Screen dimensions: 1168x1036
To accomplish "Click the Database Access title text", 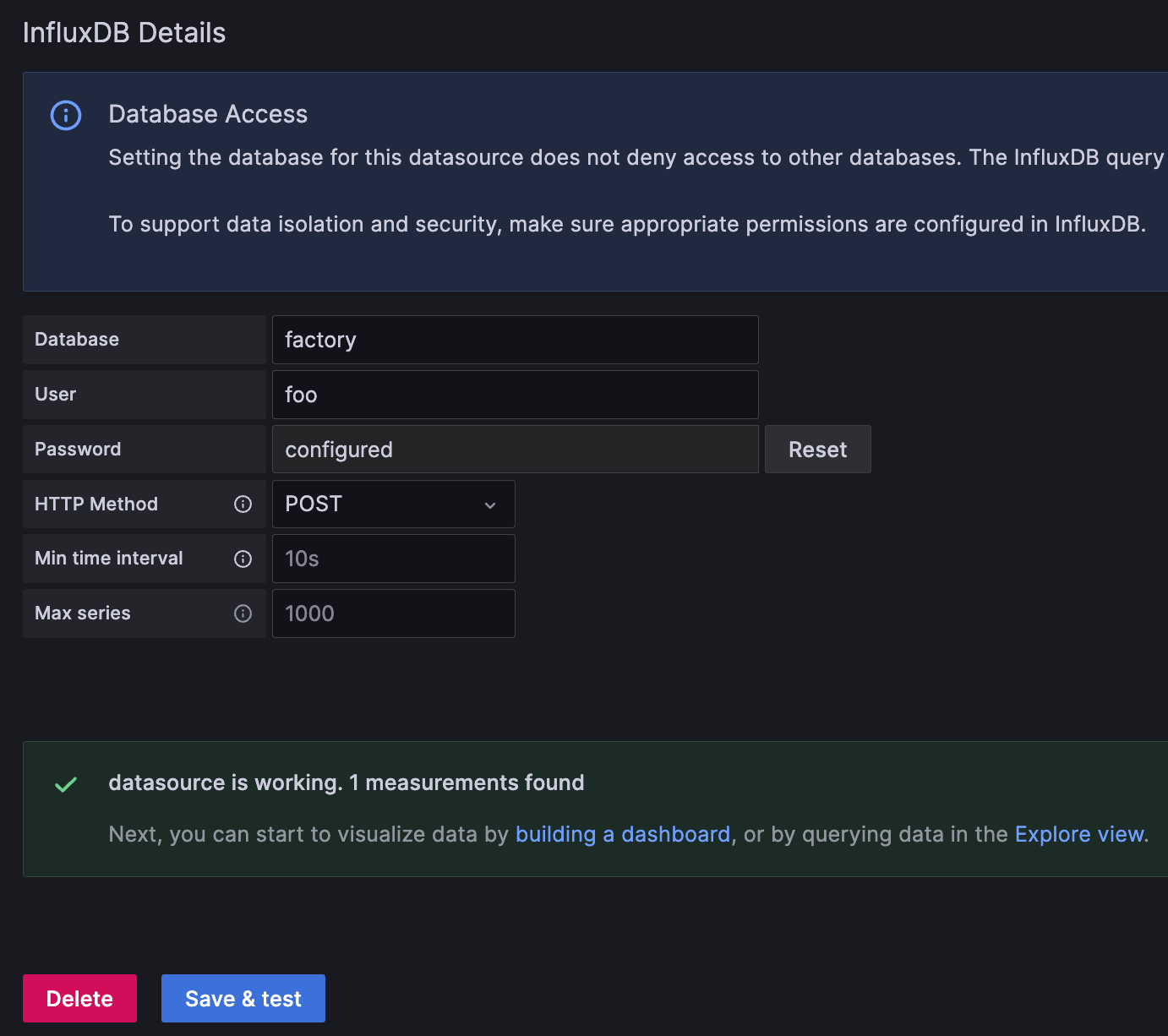I will [208, 114].
